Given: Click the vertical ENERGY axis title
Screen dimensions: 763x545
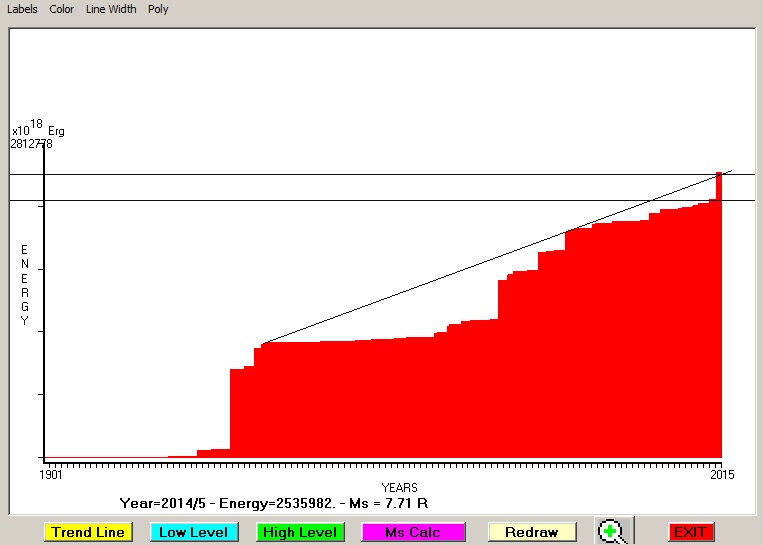Looking at the screenshot, I should pos(25,285).
